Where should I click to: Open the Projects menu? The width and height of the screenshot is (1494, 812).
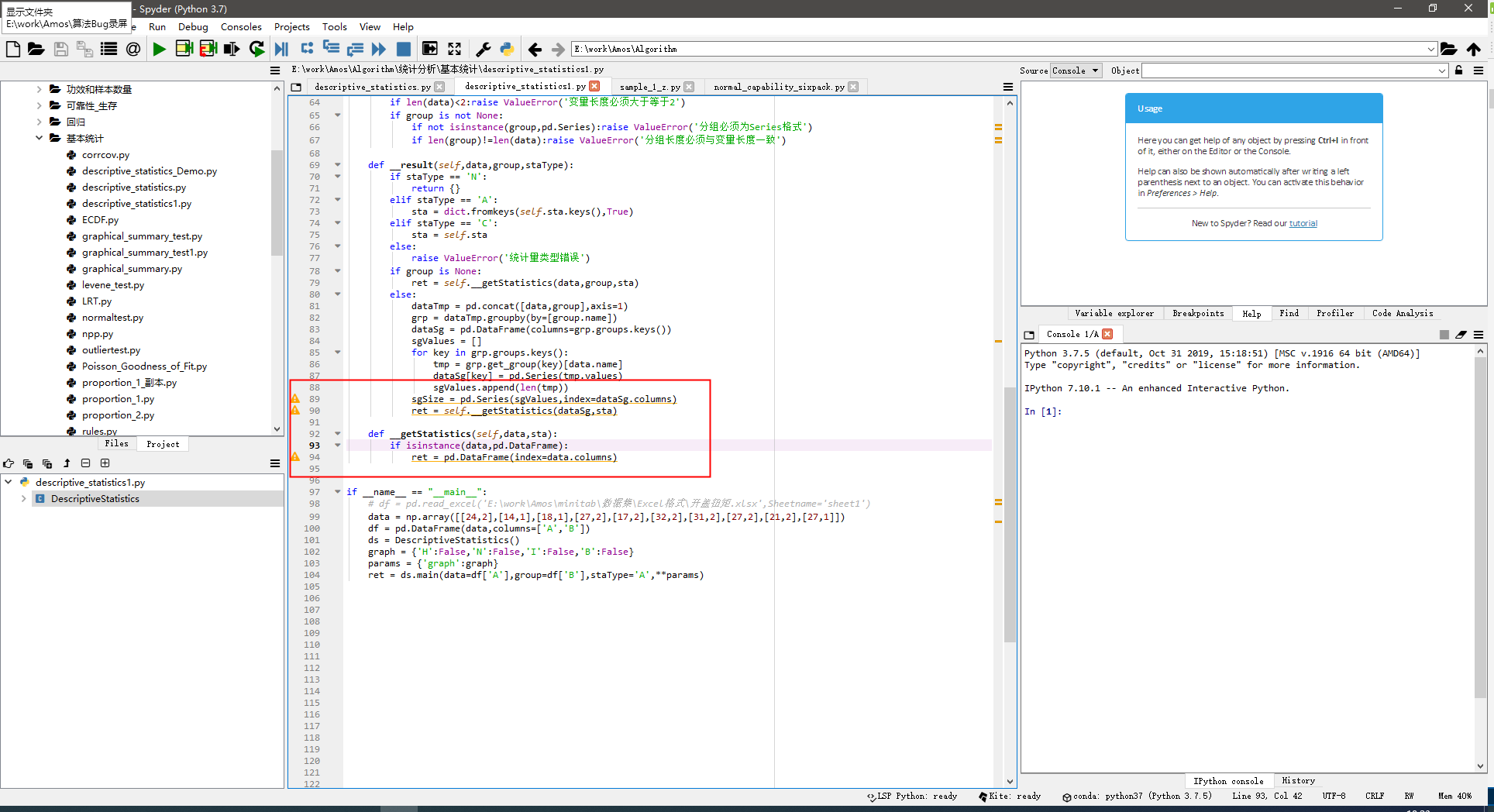coord(292,26)
